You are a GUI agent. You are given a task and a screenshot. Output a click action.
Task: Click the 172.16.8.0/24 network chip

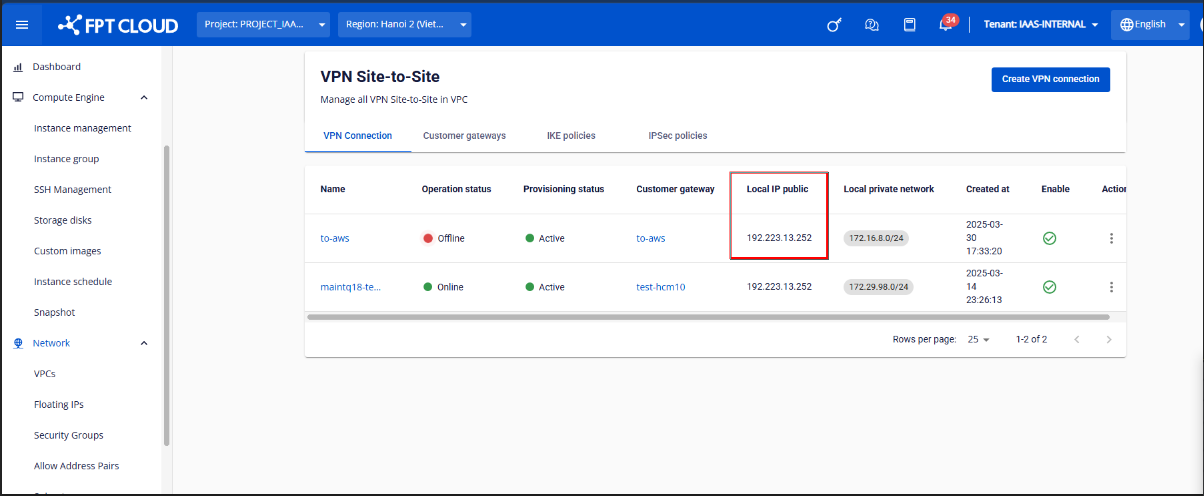[877, 238]
